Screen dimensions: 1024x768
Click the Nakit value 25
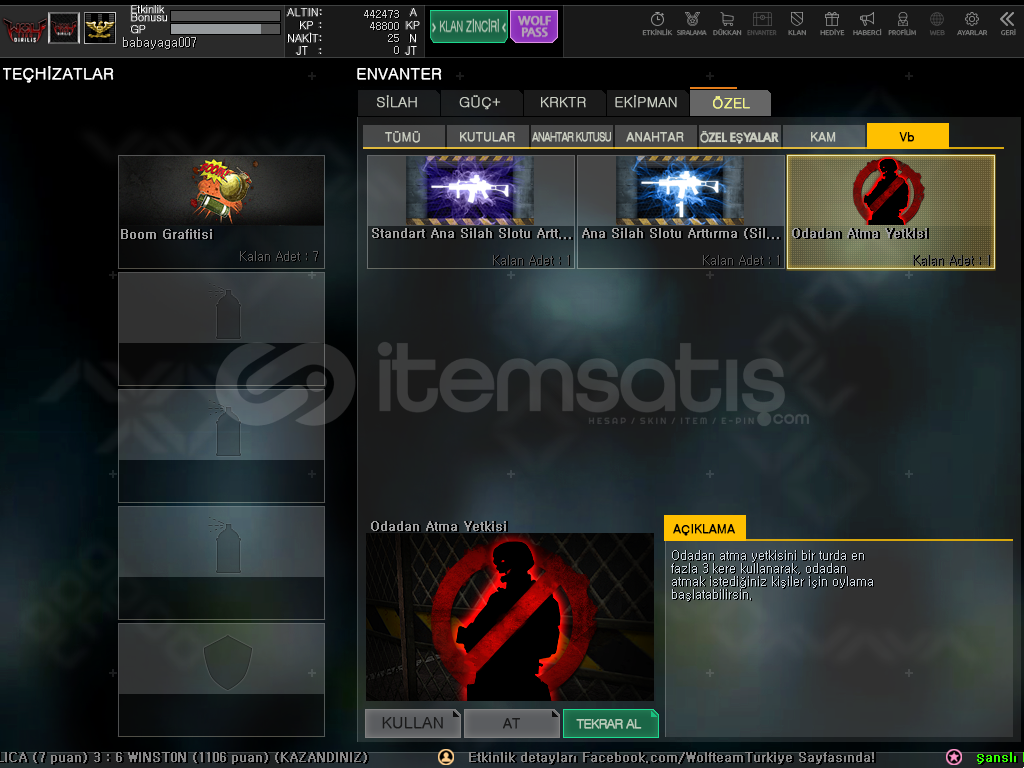393,38
